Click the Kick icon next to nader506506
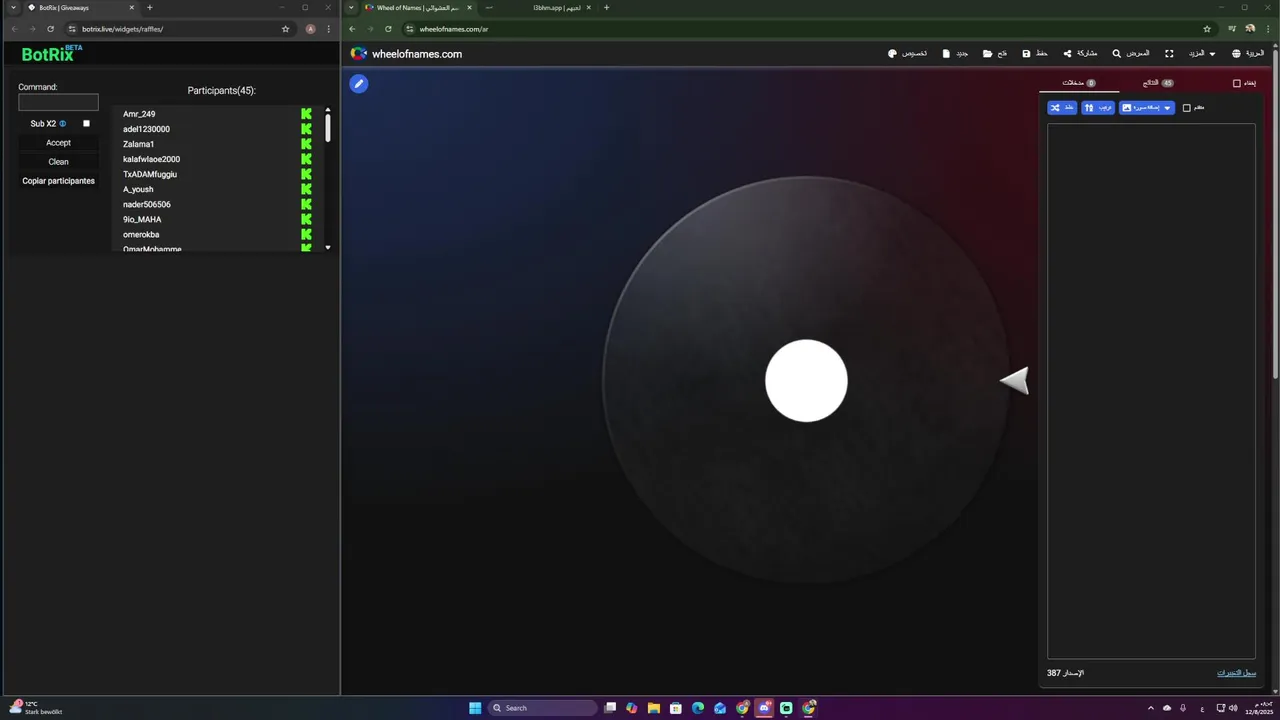1280x720 pixels. (307, 204)
